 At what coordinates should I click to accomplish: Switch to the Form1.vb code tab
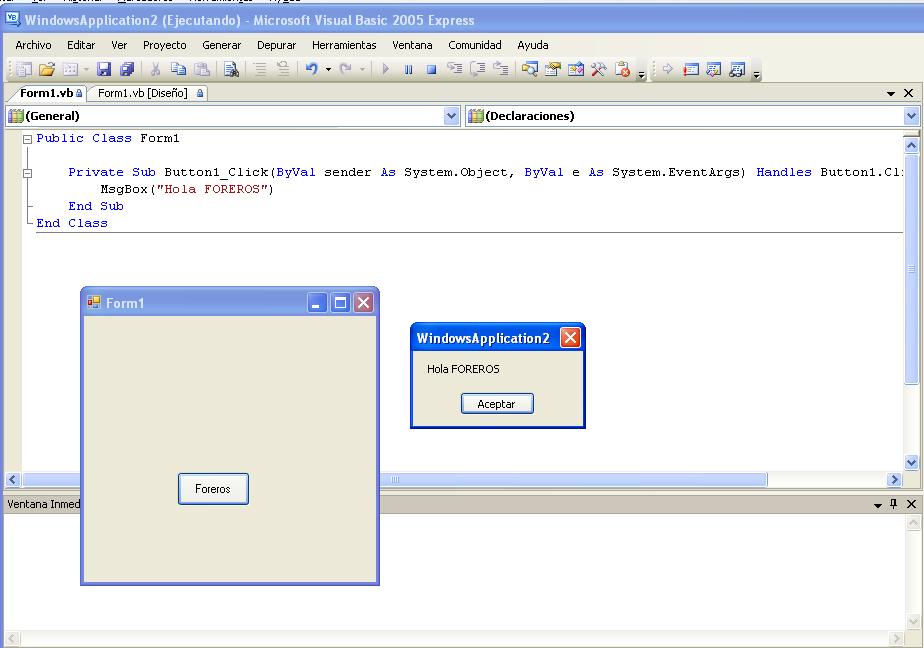tap(47, 93)
